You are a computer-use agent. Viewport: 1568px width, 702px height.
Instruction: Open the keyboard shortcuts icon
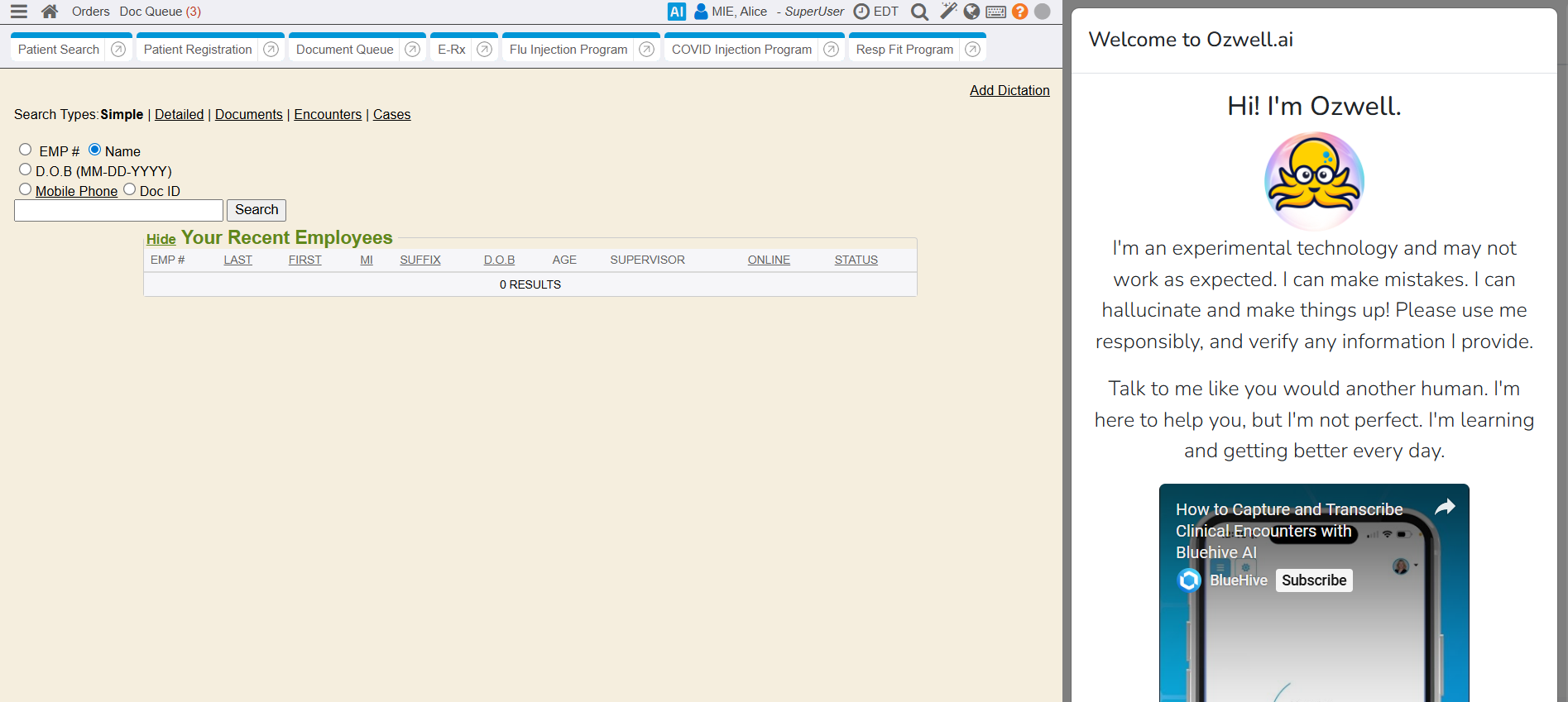pos(995,12)
